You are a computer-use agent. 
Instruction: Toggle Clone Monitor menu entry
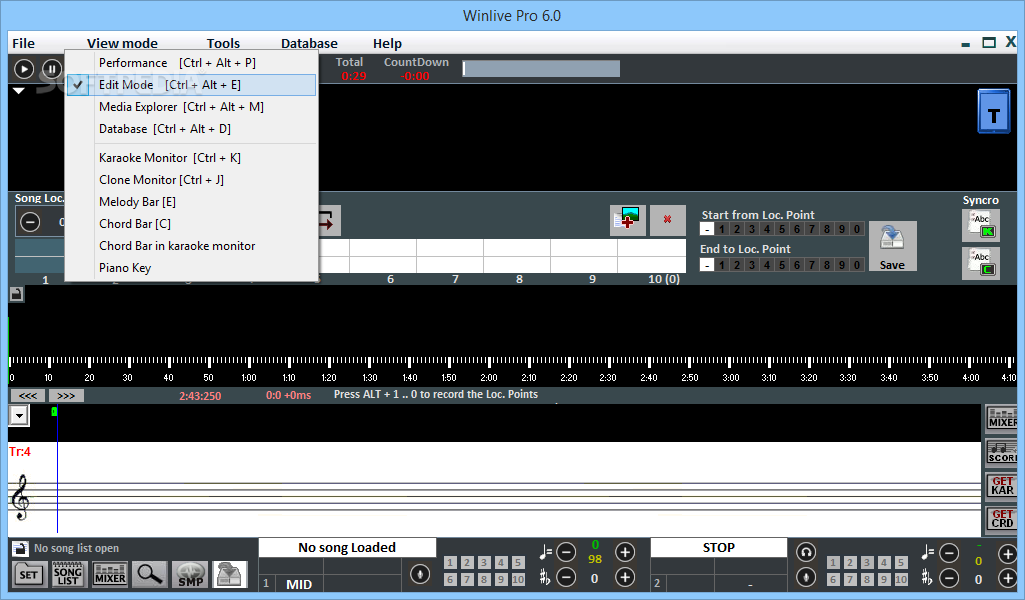(x=192, y=180)
